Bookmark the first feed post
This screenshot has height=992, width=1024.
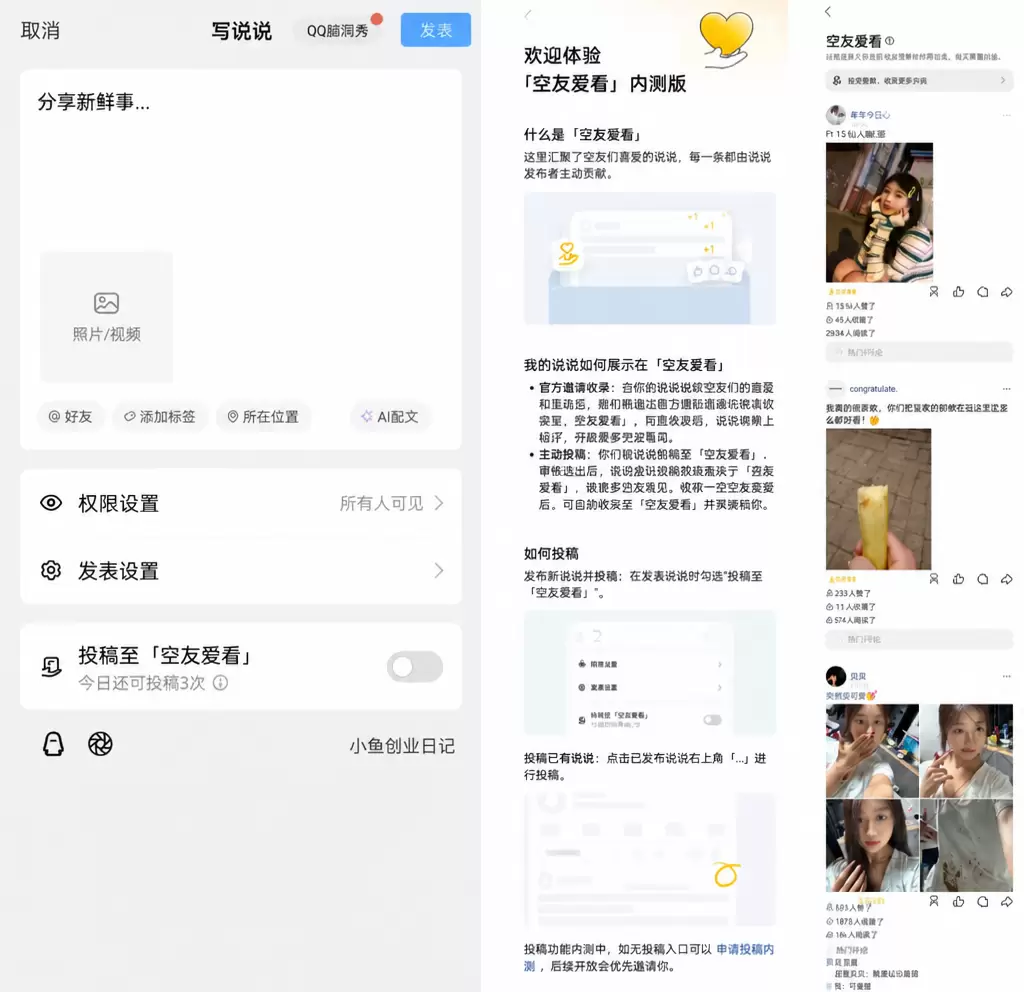click(x=934, y=292)
